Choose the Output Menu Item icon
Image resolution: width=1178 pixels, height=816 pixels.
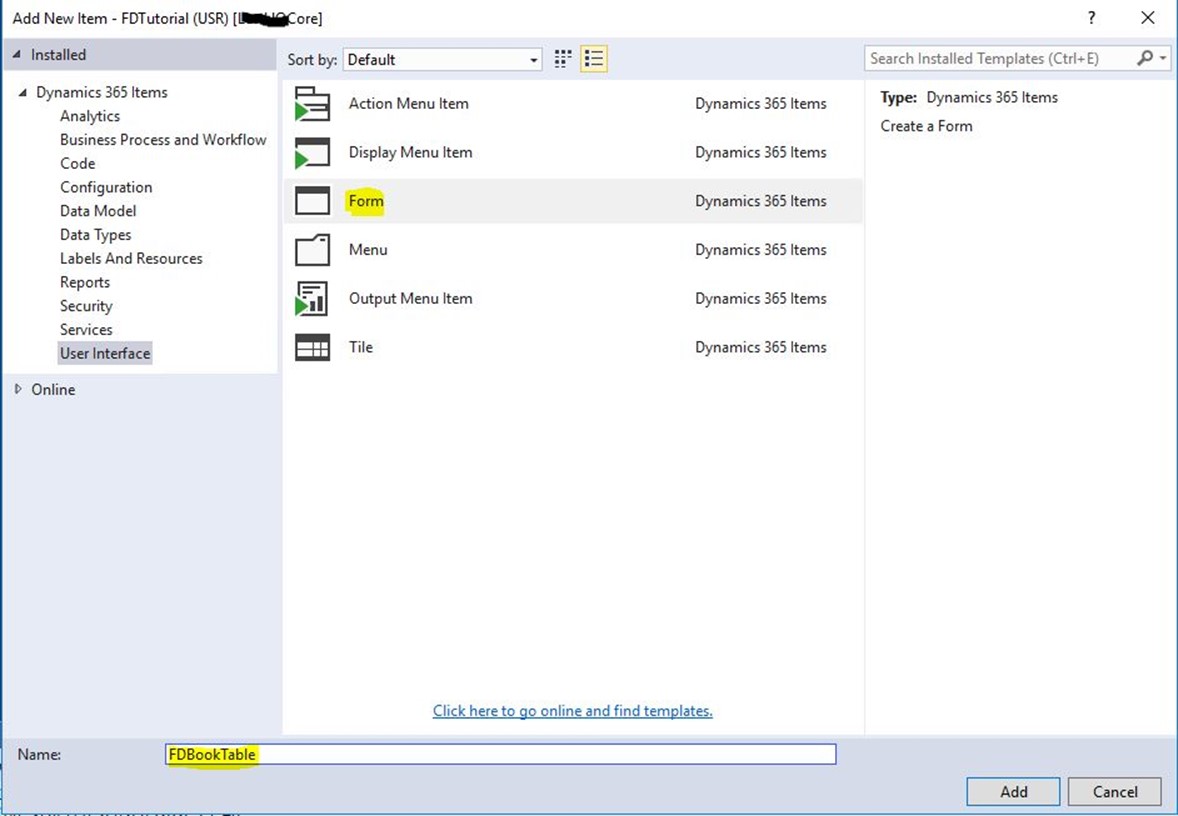(312, 299)
